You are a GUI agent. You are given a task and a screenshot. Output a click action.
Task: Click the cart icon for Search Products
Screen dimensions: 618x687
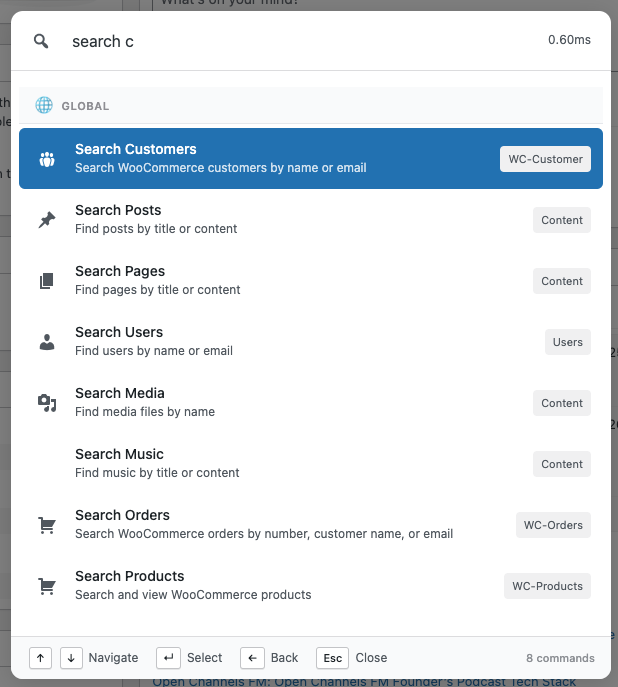point(47,586)
